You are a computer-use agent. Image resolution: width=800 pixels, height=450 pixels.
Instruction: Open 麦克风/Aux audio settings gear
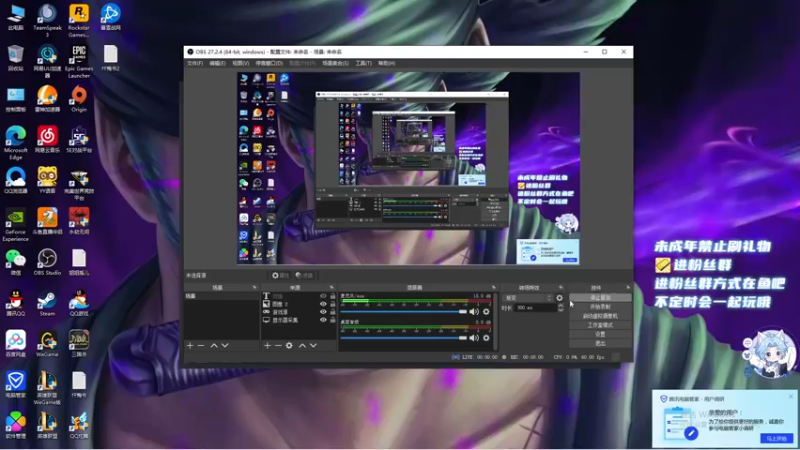tap(486, 312)
